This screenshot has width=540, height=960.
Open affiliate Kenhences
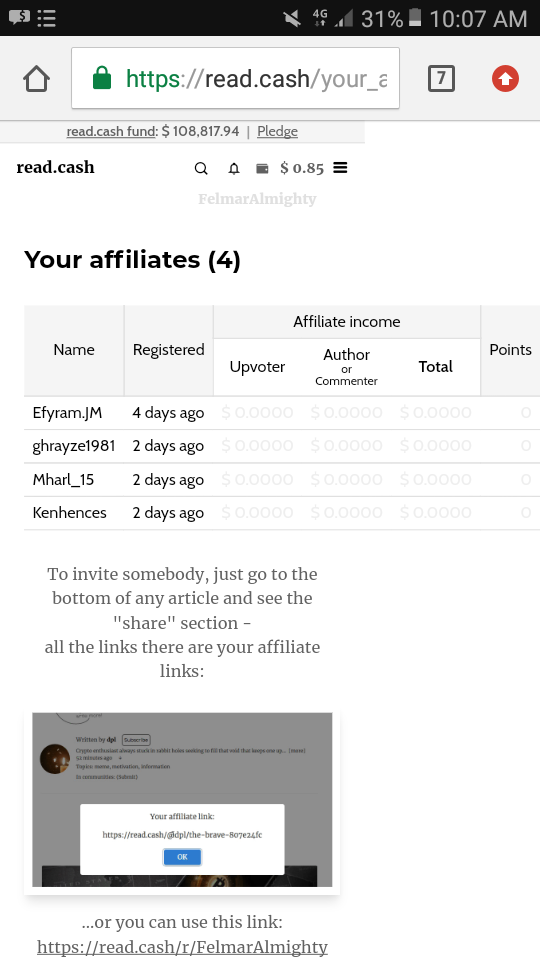click(69, 512)
